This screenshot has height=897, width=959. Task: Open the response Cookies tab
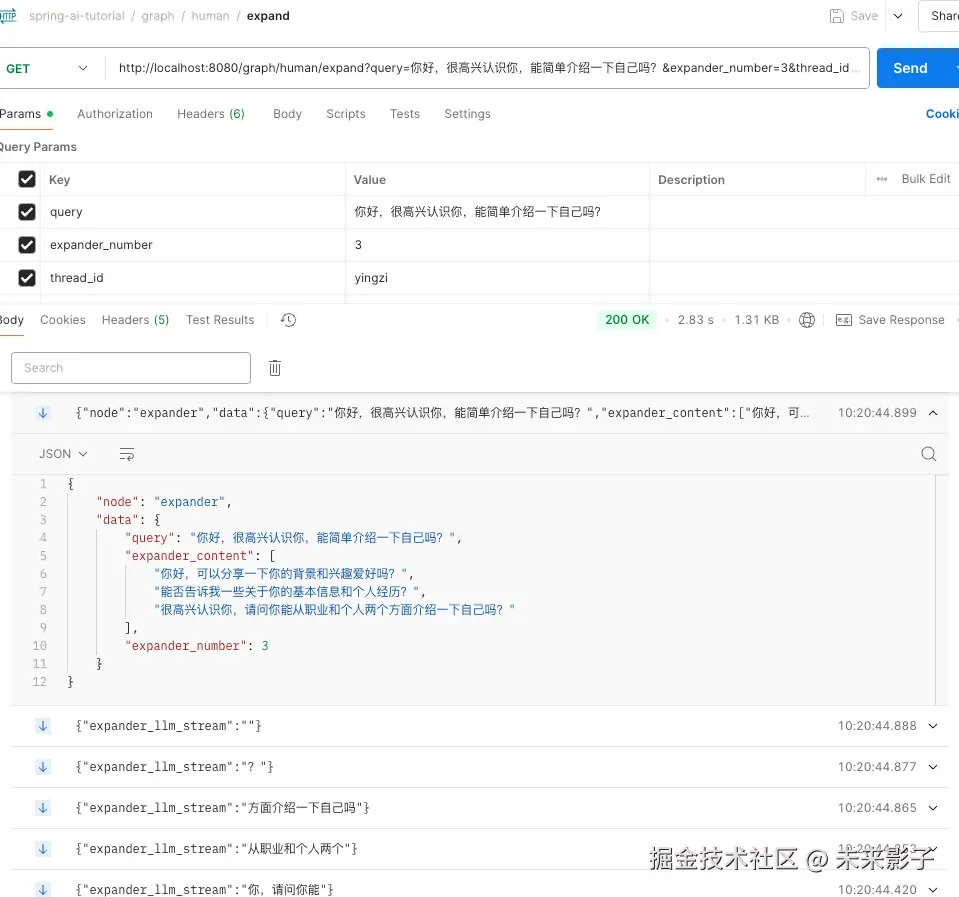coord(63,320)
